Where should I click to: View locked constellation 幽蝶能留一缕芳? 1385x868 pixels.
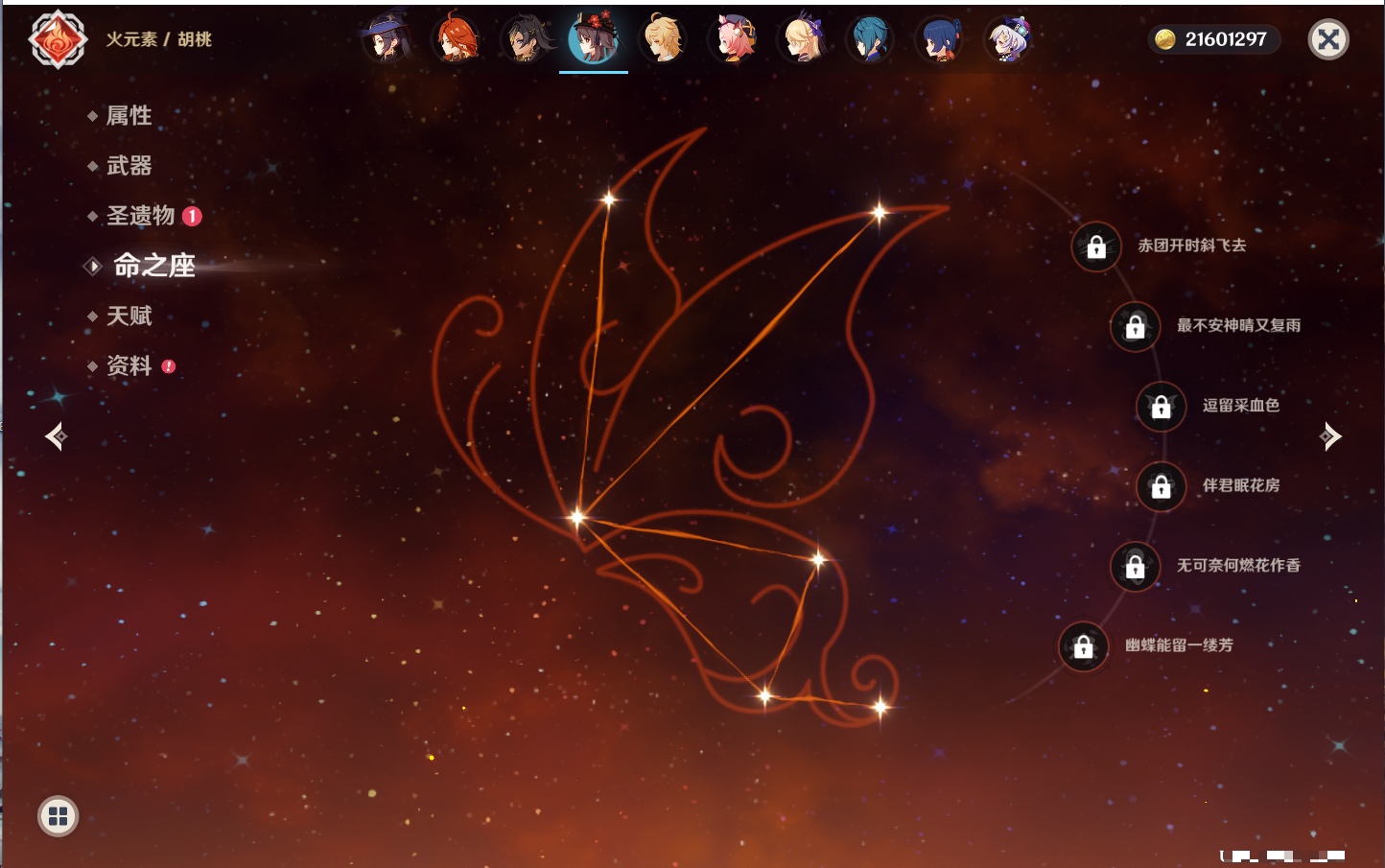[1083, 646]
